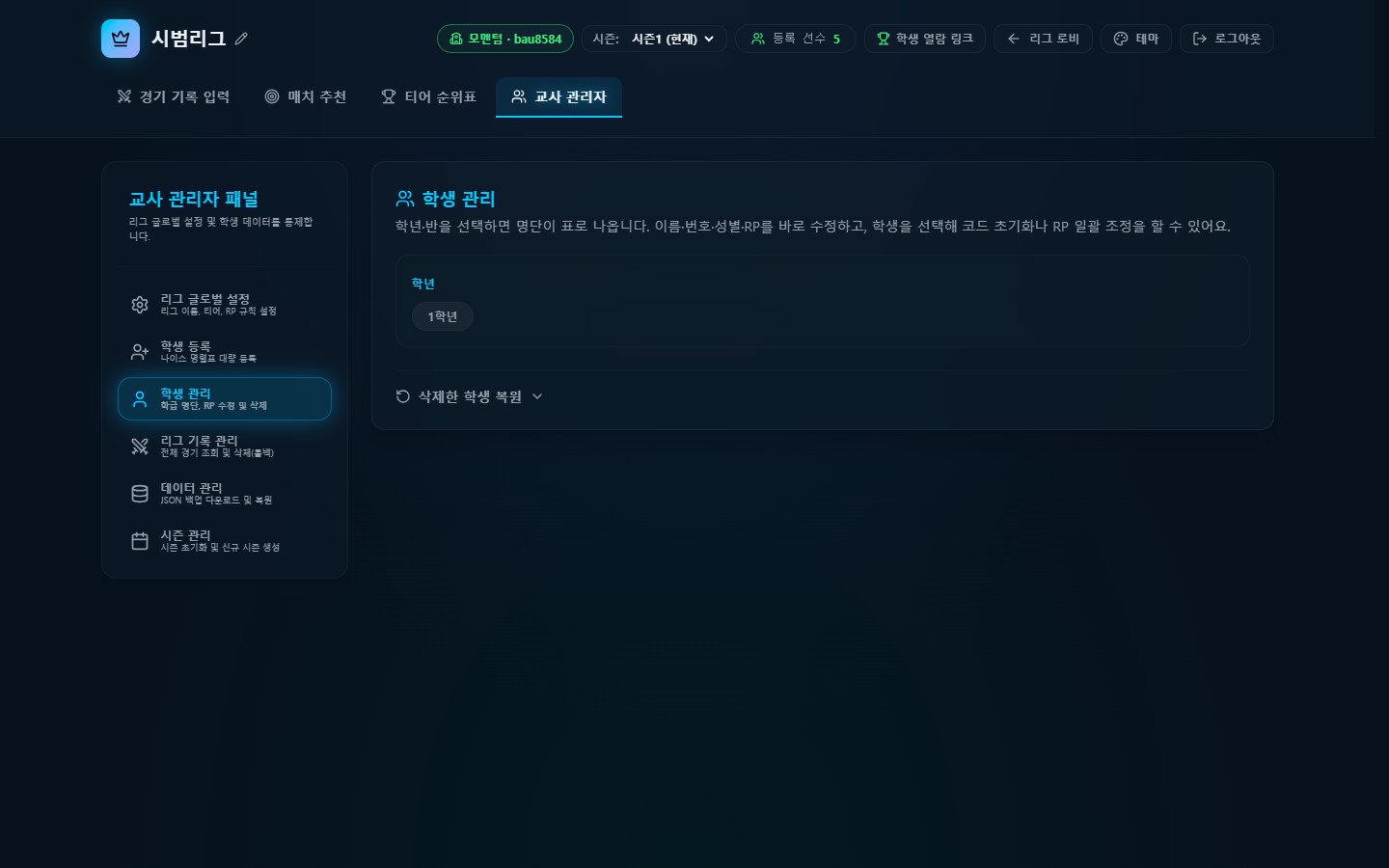Click the trophy icon in 티어 순위표 tab
1389x868 pixels.
click(x=389, y=96)
